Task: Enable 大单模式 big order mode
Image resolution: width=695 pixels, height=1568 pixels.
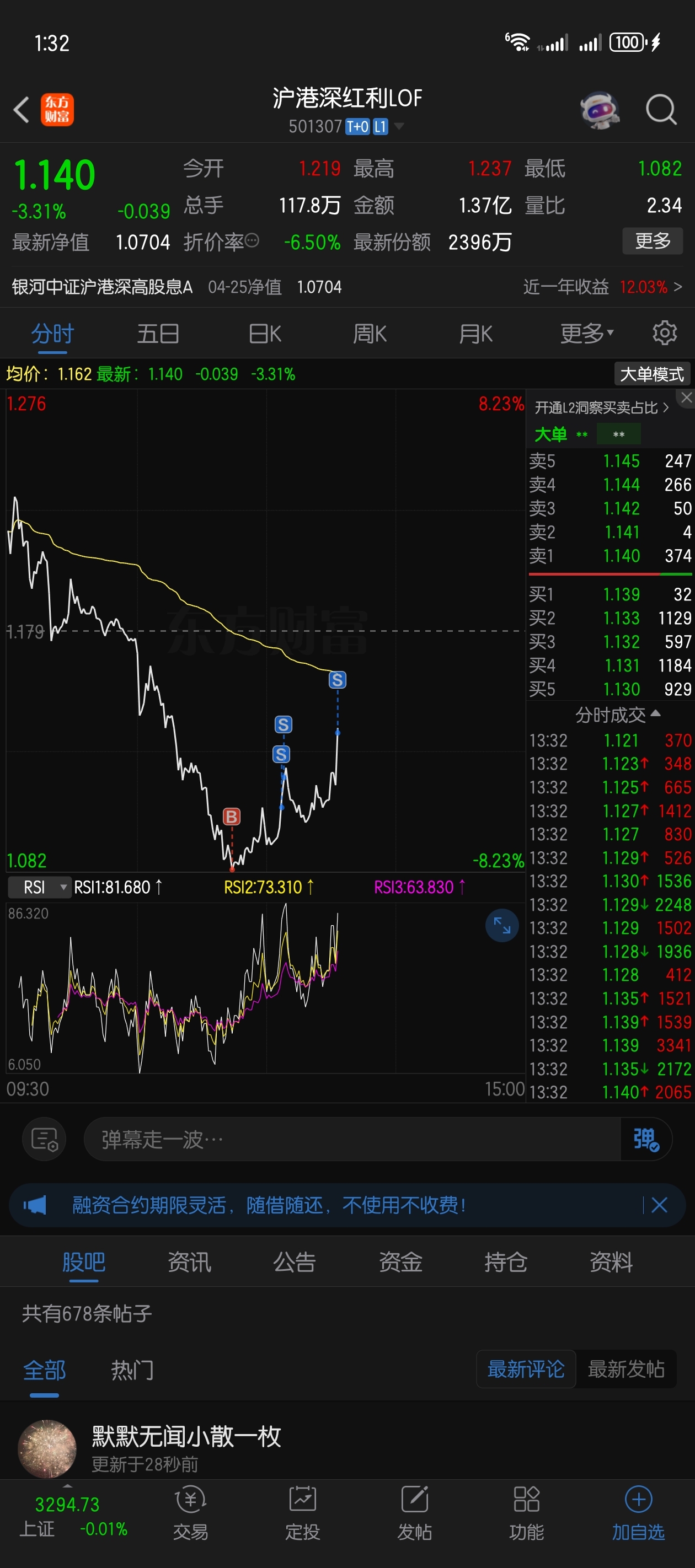Action: point(652,374)
